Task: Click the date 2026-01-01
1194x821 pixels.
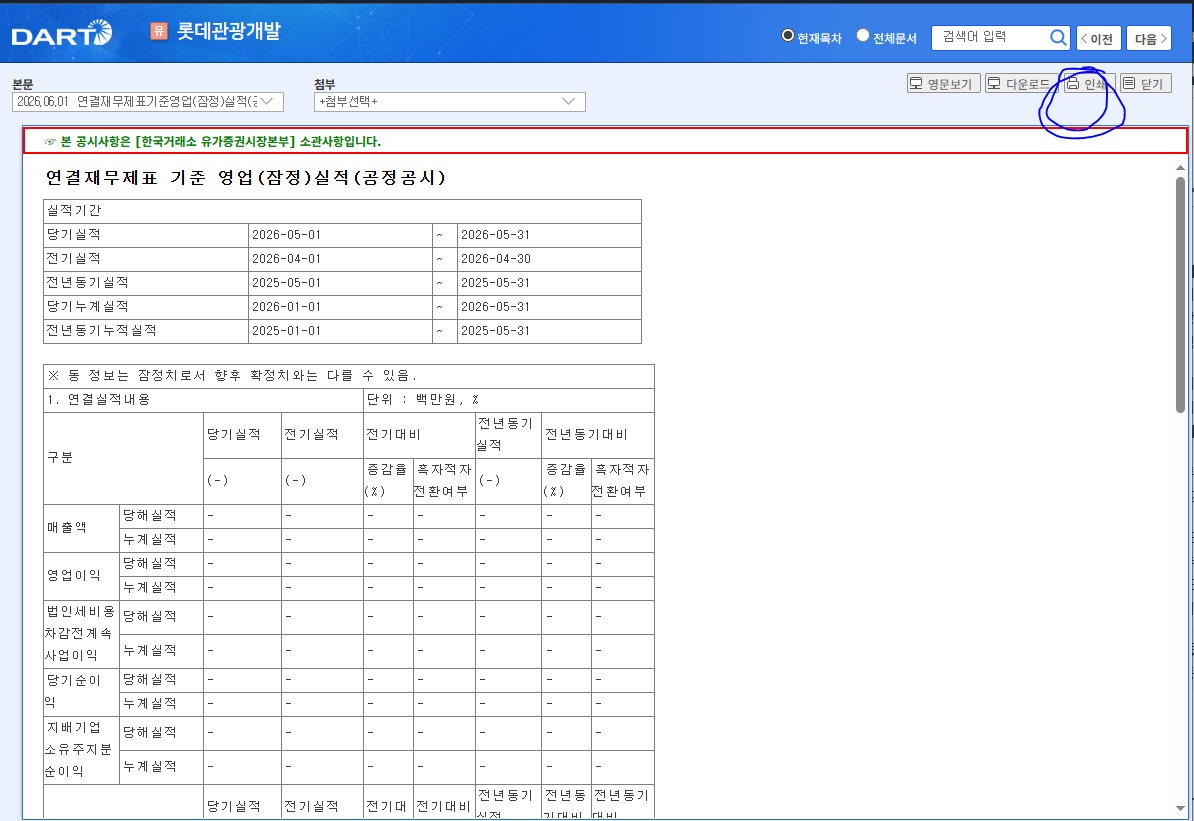Action: pyautogui.click(x=286, y=307)
